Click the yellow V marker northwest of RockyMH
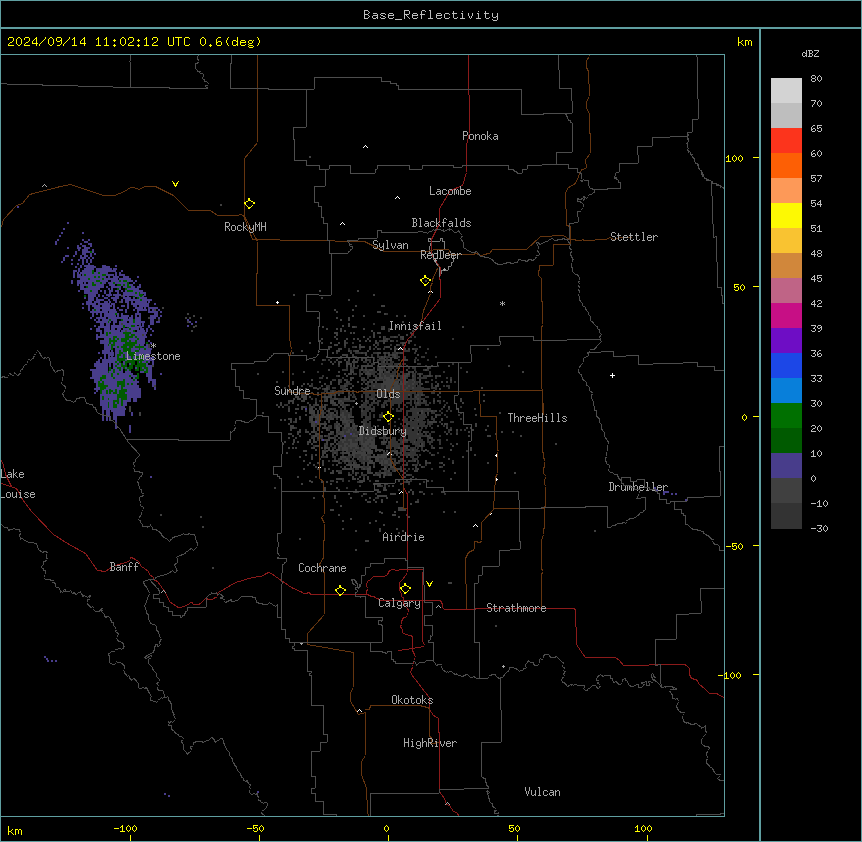 tap(175, 184)
